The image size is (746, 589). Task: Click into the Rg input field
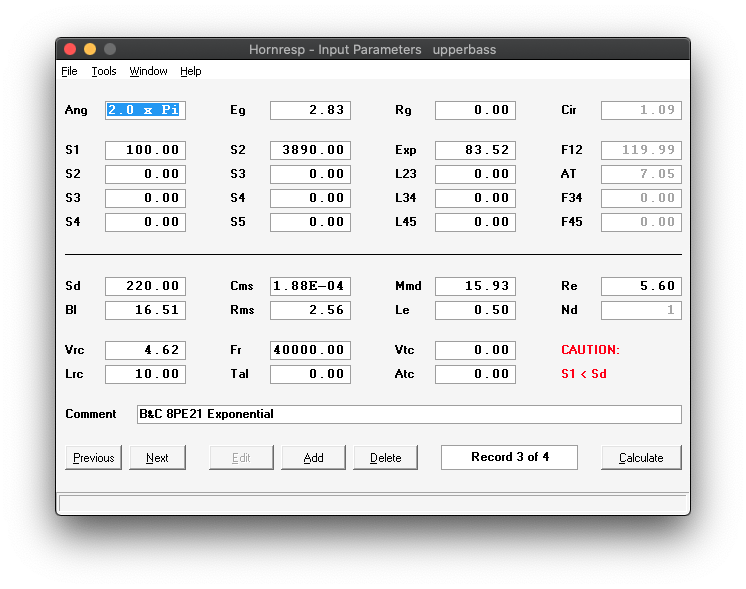click(475, 110)
